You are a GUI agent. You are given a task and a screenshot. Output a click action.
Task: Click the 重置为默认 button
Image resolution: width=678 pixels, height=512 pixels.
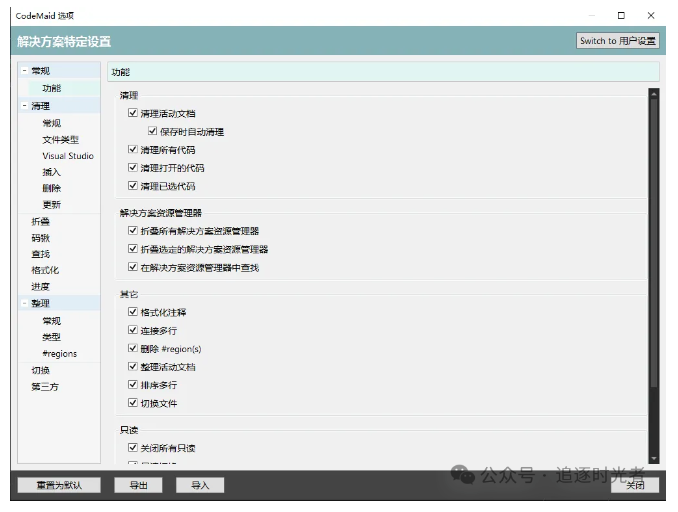[x=59, y=485]
